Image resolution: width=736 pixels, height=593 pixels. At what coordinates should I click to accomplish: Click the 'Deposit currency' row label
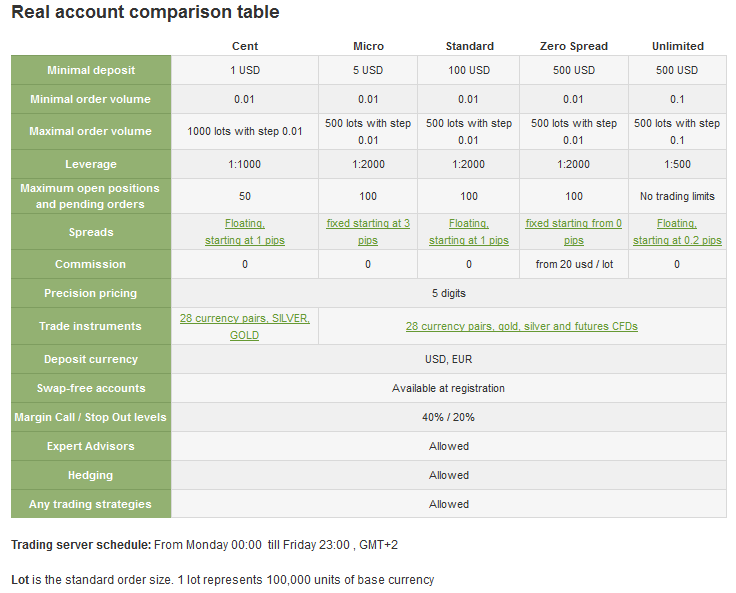point(91,359)
